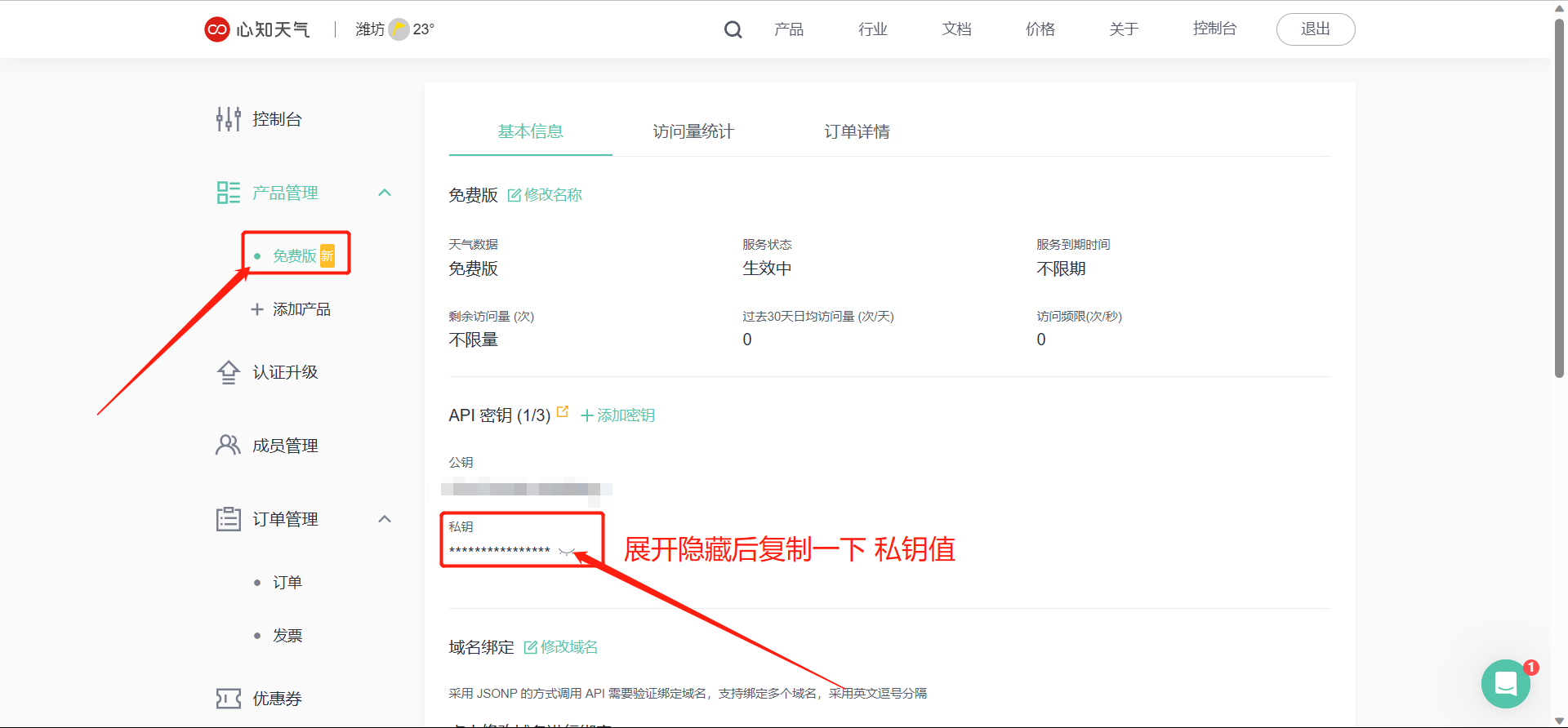Click the 产品管理 grid icon
The width and height of the screenshot is (1568, 728).
point(229,193)
